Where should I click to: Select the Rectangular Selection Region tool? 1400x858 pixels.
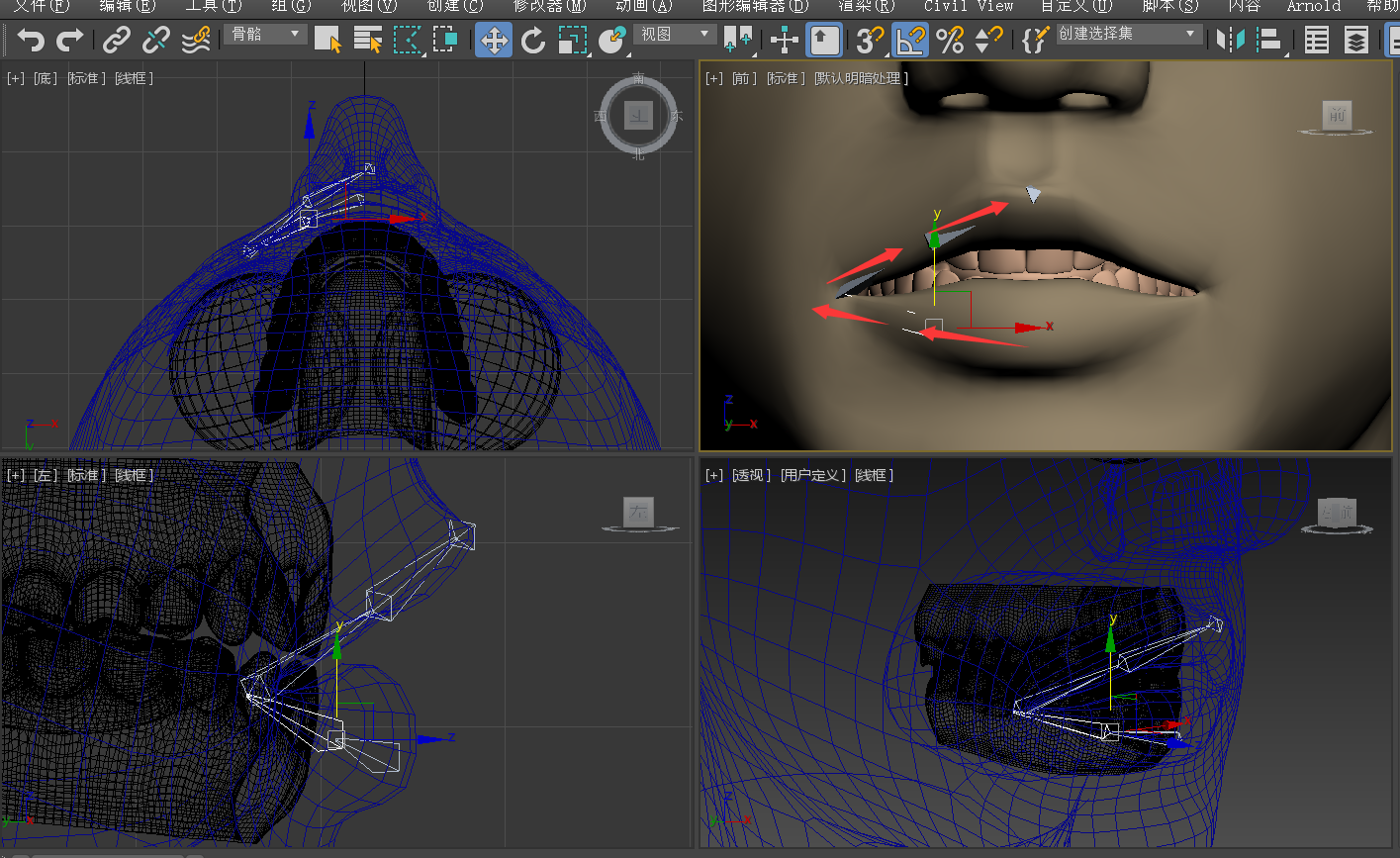coord(407,41)
